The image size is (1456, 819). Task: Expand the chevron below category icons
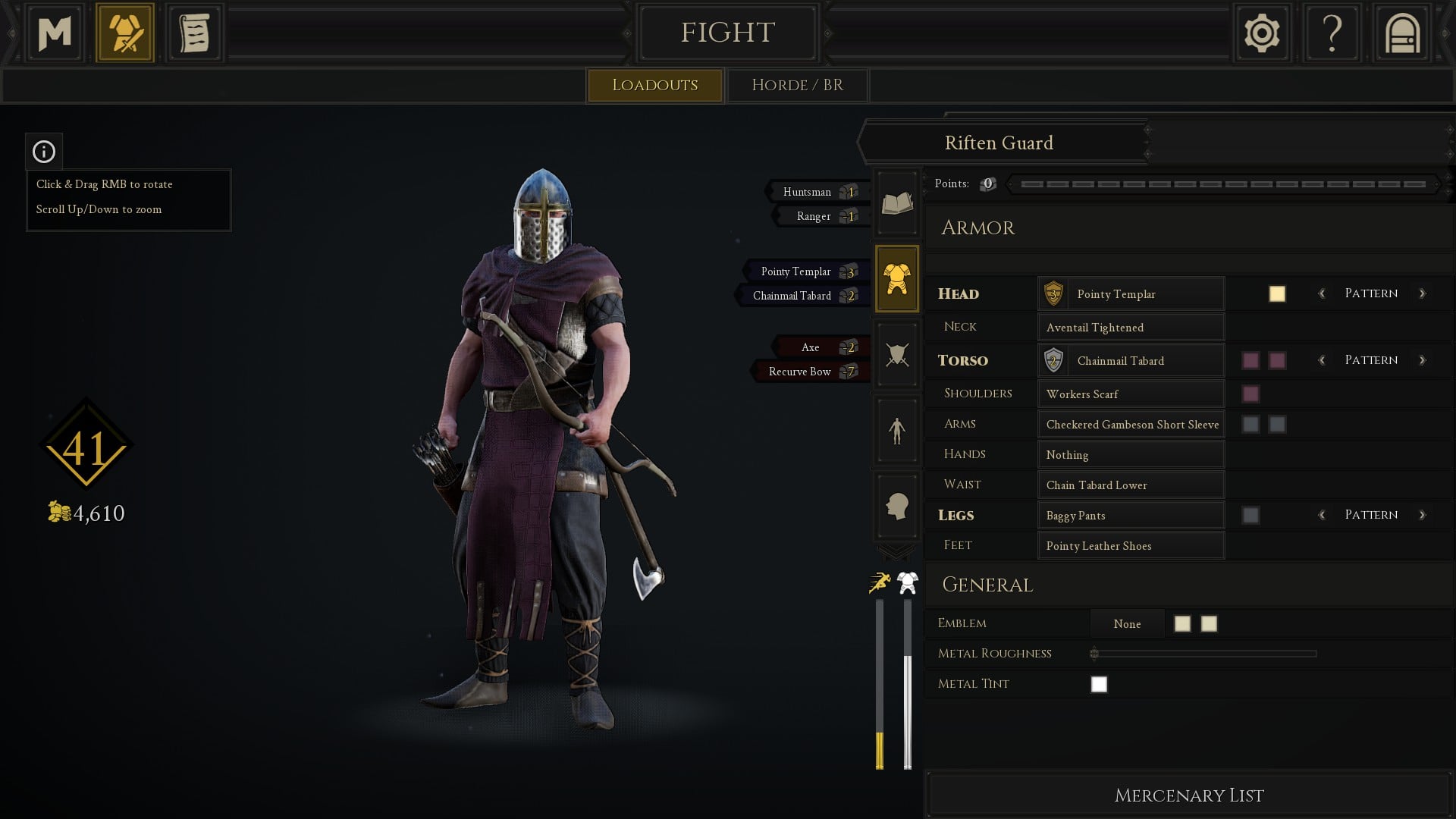(x=896, y=552)
